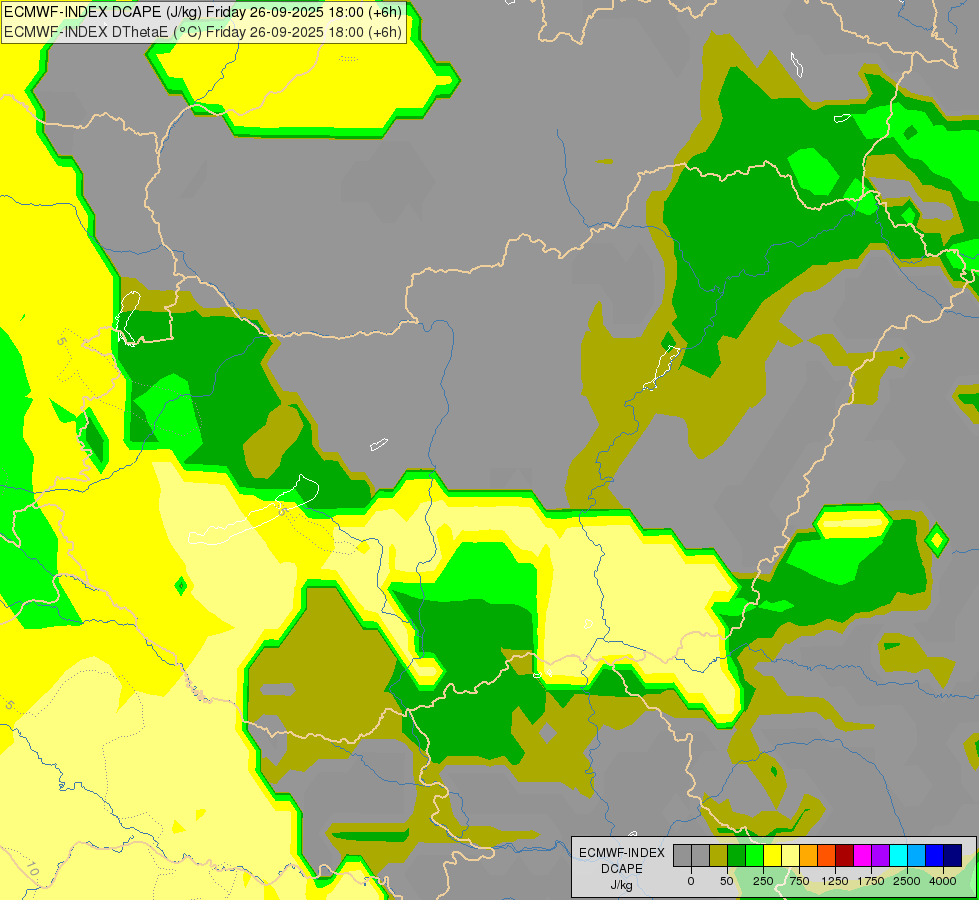Click the "DCAPE" label in the legend
The height and width of the screenshot is (900, 979).
tap(622, 869)
